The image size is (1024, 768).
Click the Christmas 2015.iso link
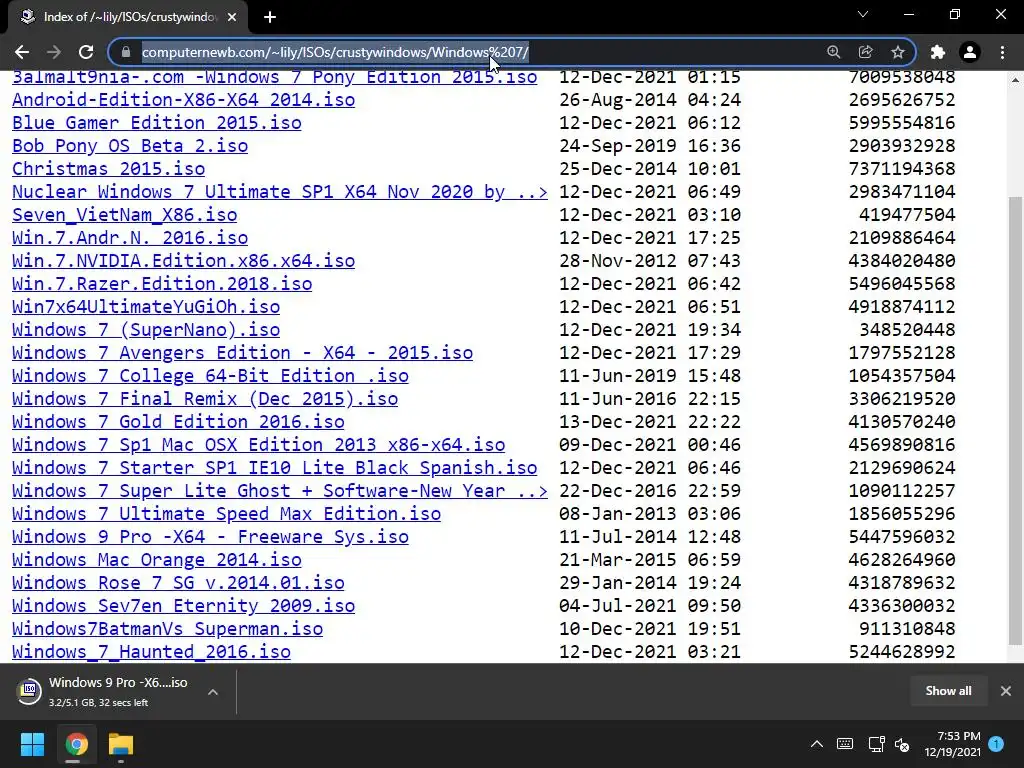click(x=108, y=168)
